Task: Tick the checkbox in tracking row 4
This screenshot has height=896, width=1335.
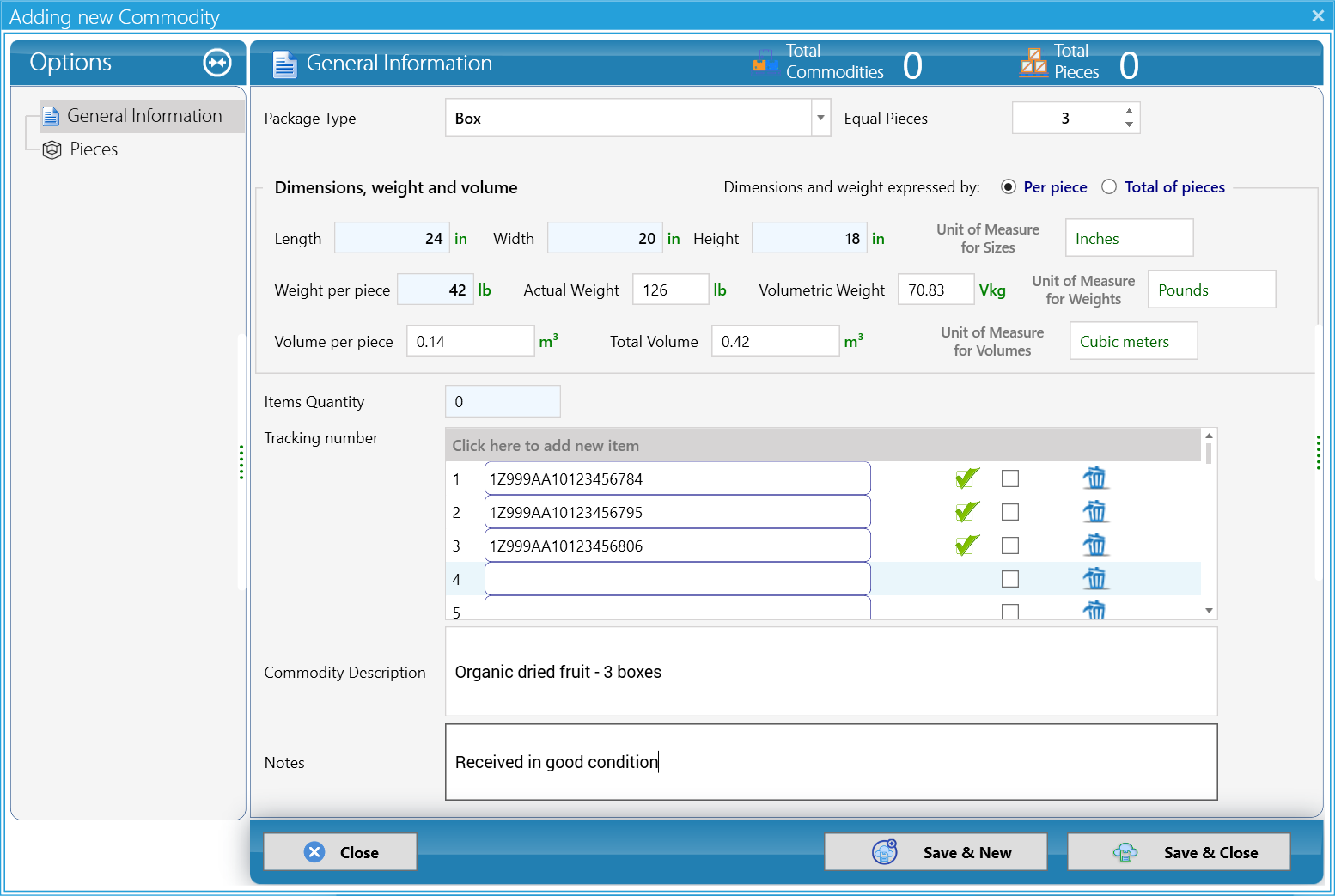Action: pos(1010,579)
